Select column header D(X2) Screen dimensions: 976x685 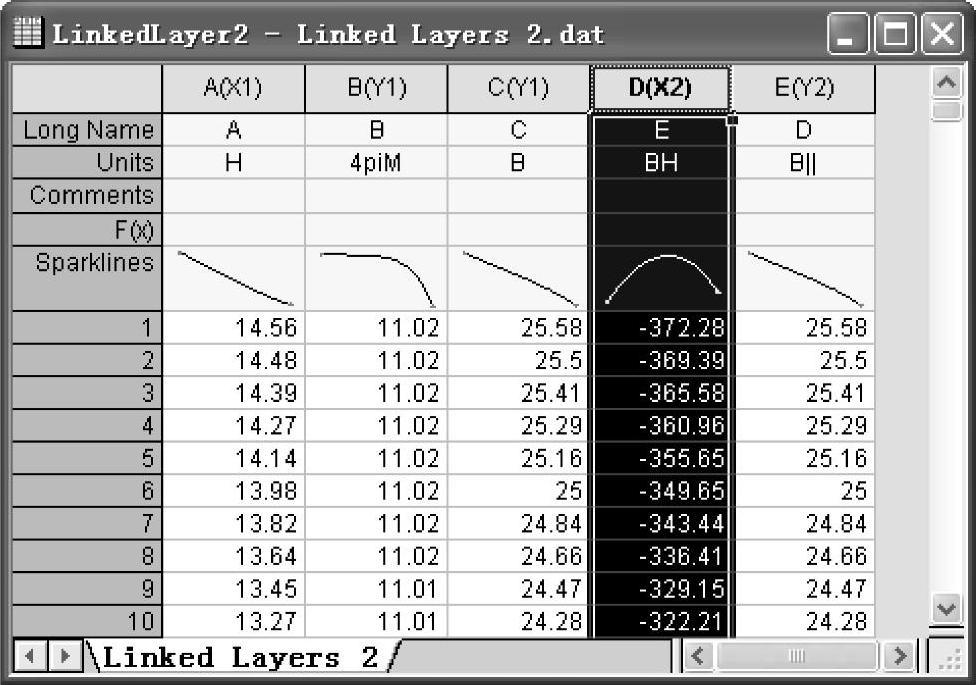tap(660, 88)
